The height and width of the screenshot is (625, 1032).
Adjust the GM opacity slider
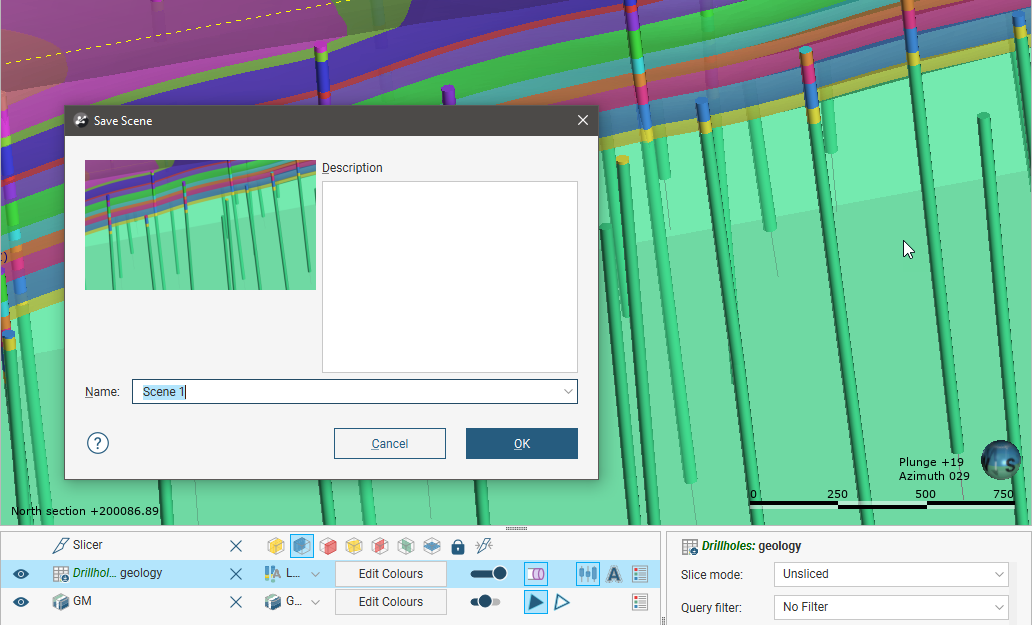(x=486, y=602)
